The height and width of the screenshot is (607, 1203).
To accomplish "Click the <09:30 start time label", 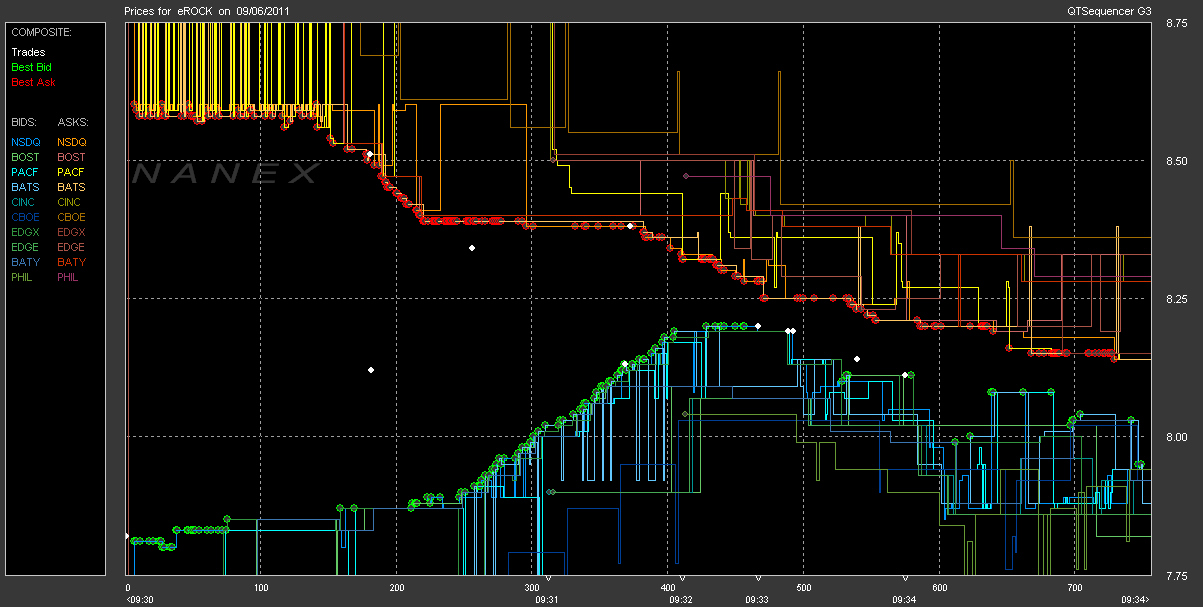I will (138, 600).
